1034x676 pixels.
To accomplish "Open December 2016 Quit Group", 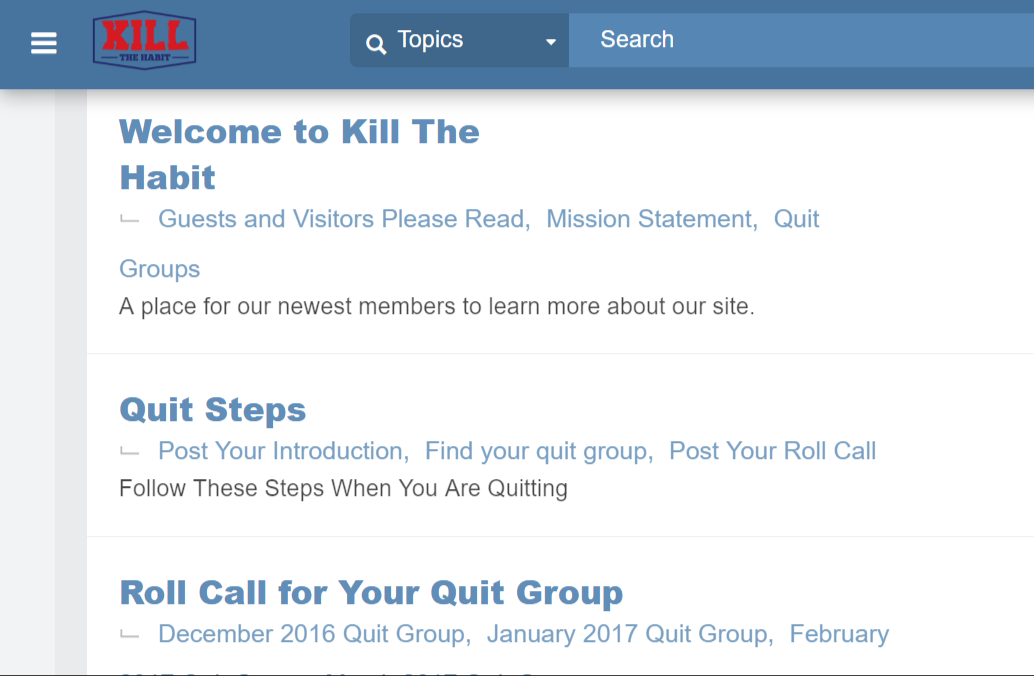I will (315, 634).
